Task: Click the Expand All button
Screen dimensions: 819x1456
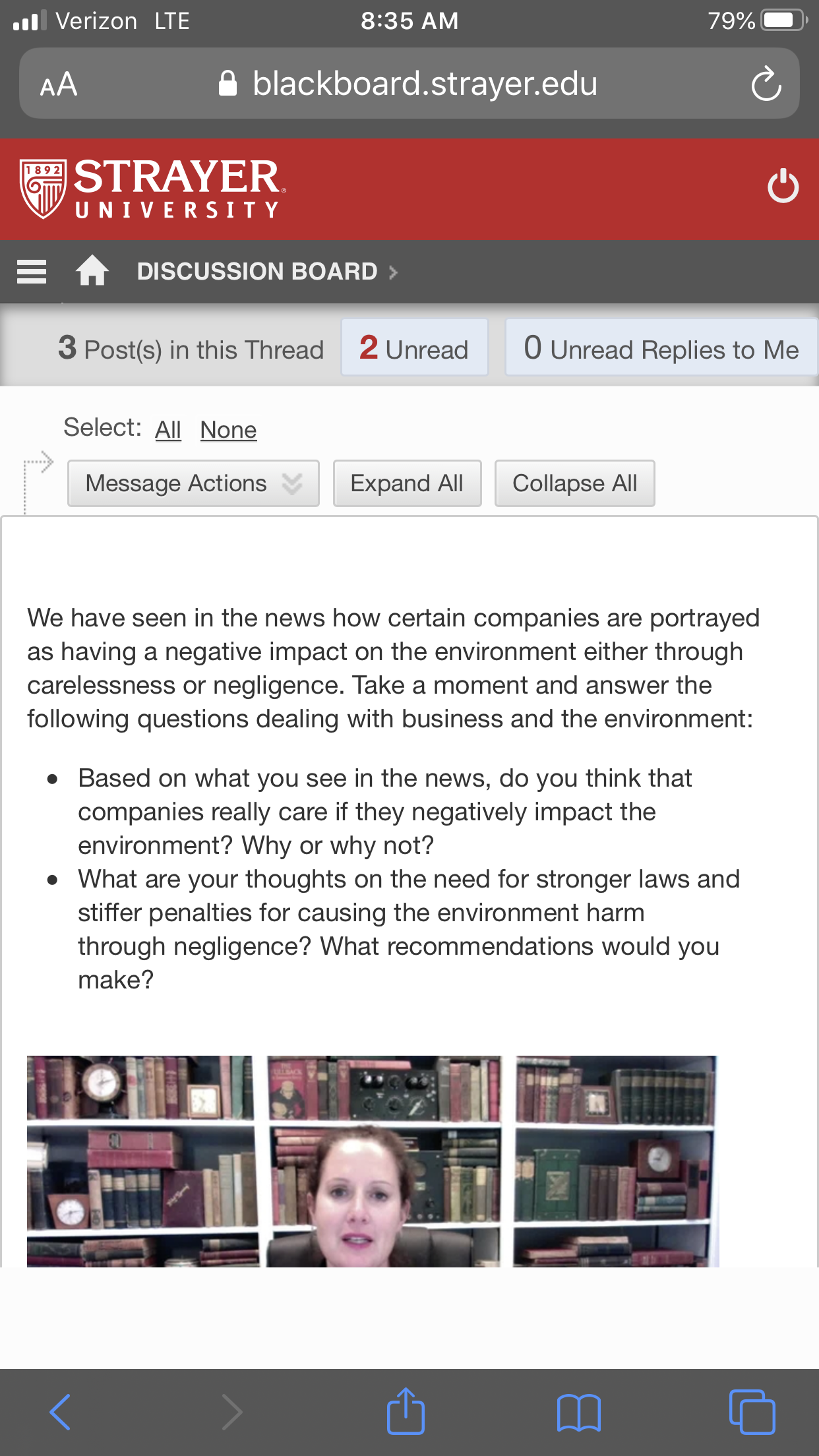Action: 407,483
